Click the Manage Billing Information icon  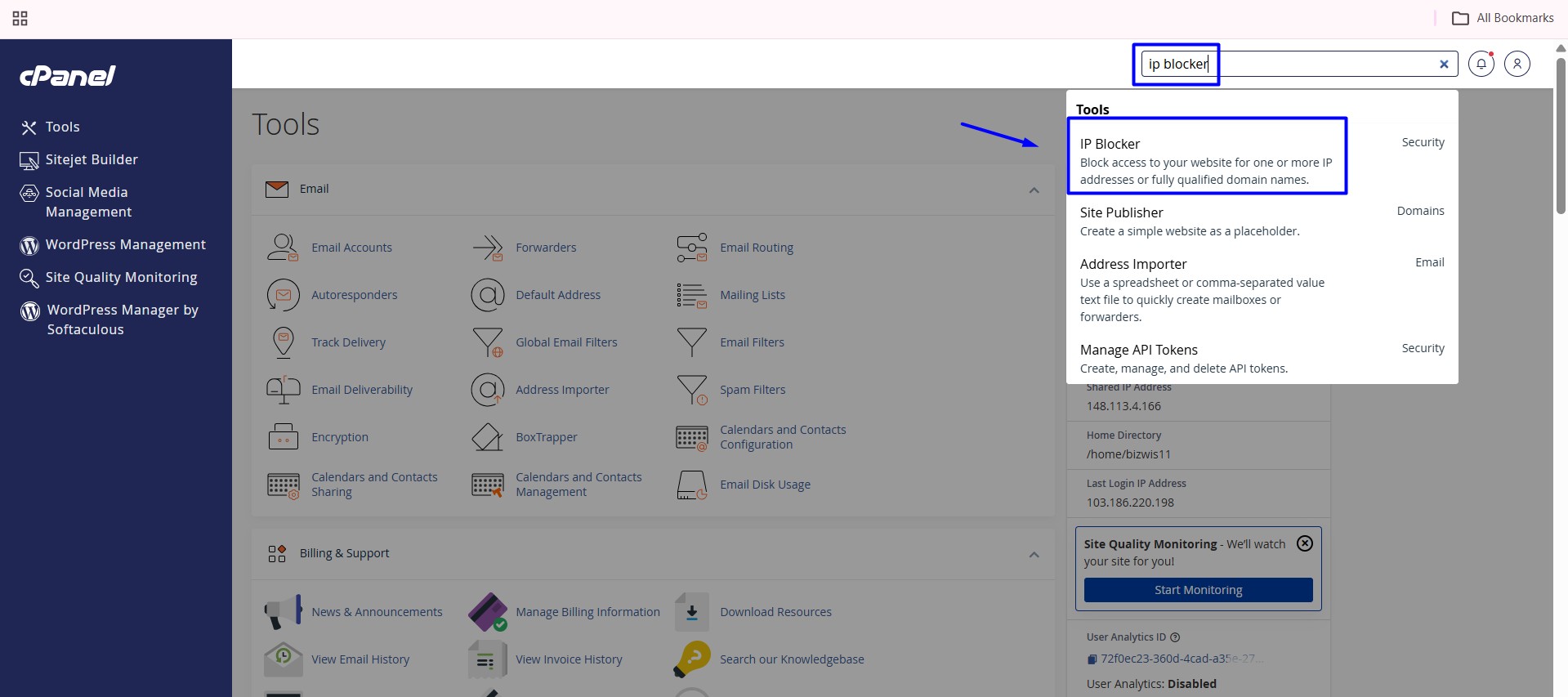coord(488,612)
